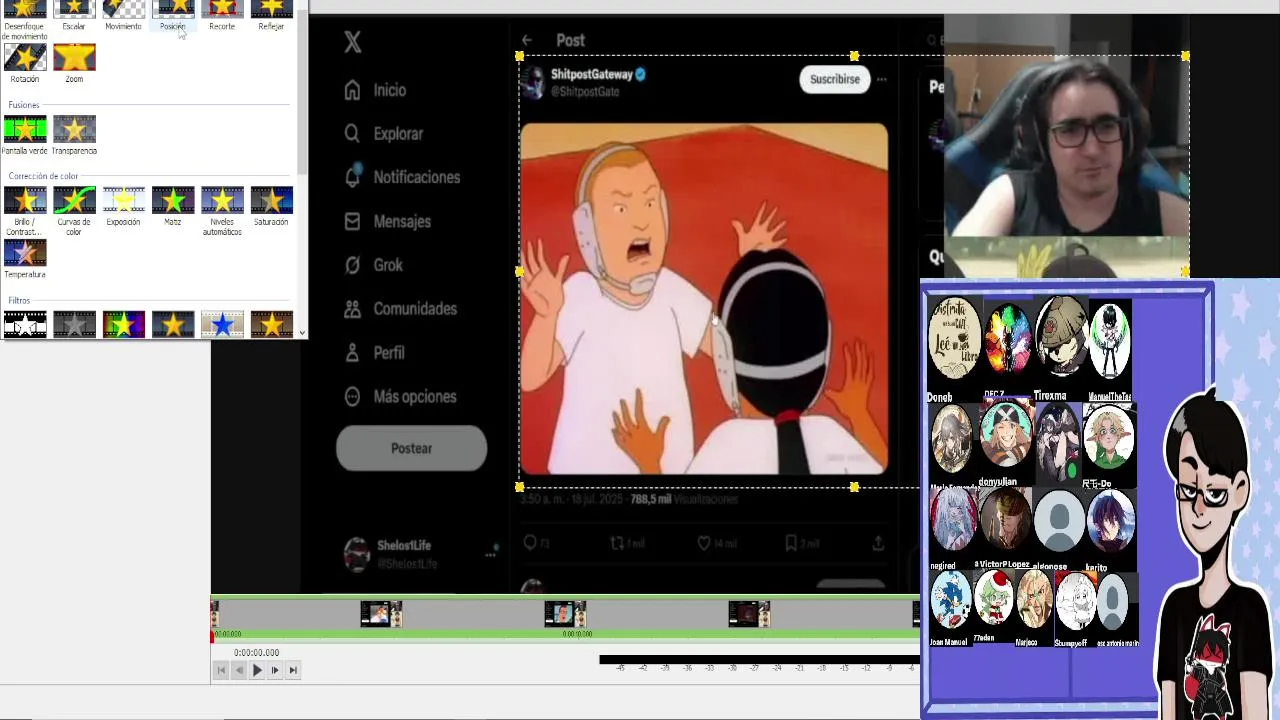Viewport: 1280px width, 720px height.
Task: Click the scroll-down arrow of the effects panel
Action: pyautogui.click(x=302, y=332)
